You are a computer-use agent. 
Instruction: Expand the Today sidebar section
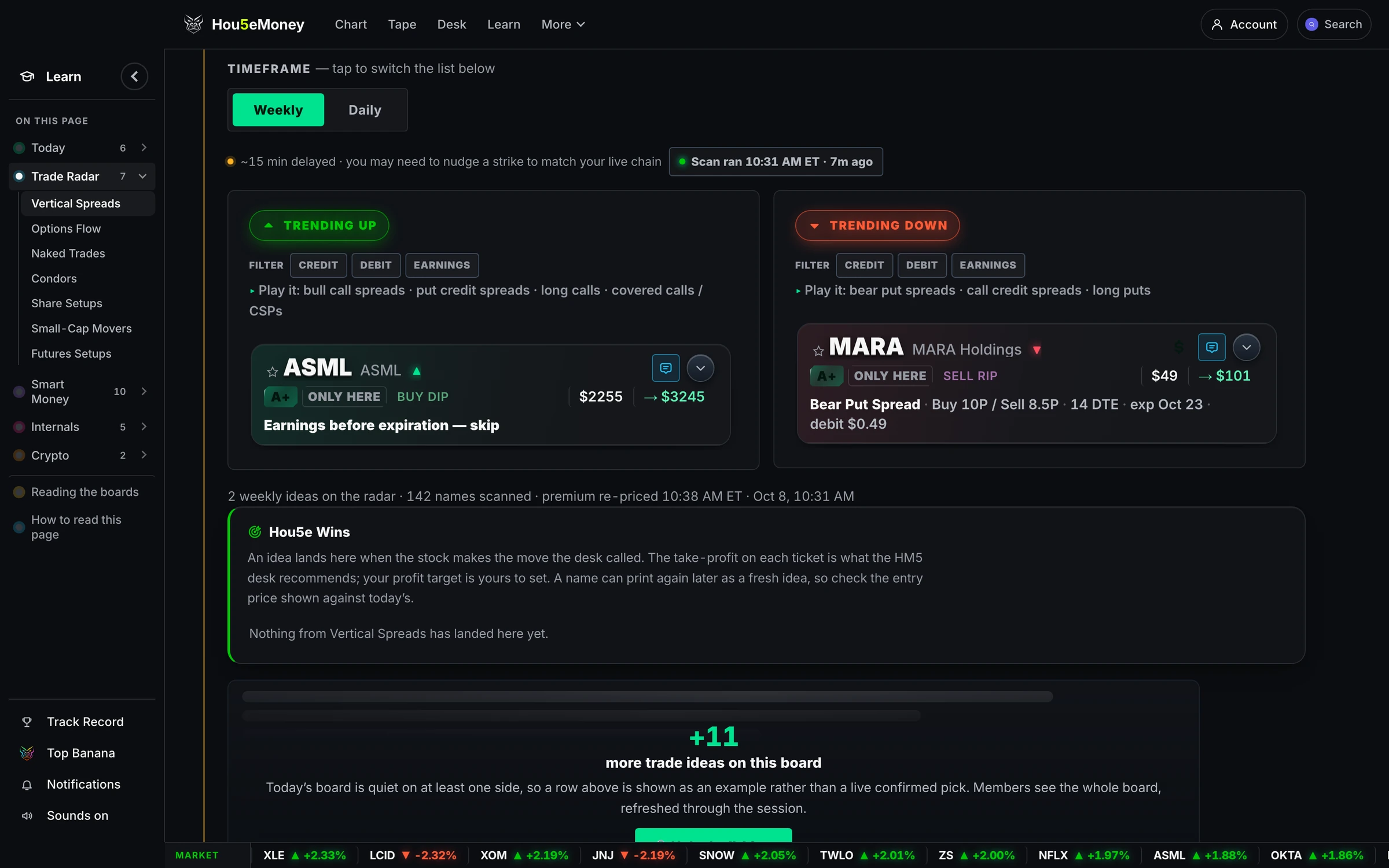point(144,148)
